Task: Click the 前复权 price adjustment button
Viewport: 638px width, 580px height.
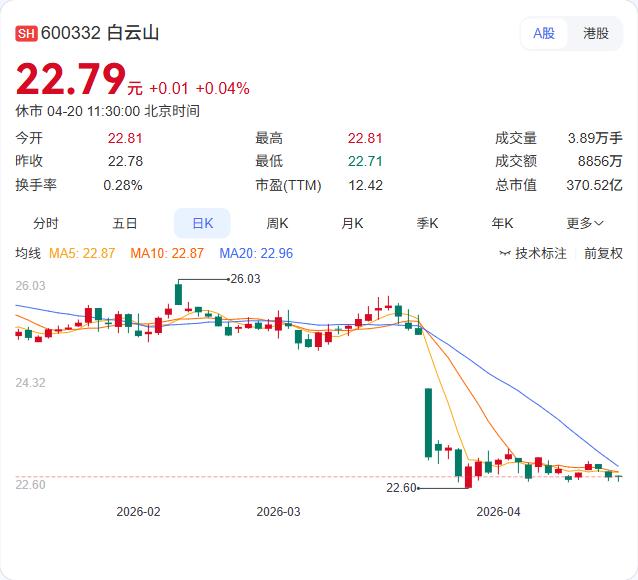Action: [x=603, y=253]
